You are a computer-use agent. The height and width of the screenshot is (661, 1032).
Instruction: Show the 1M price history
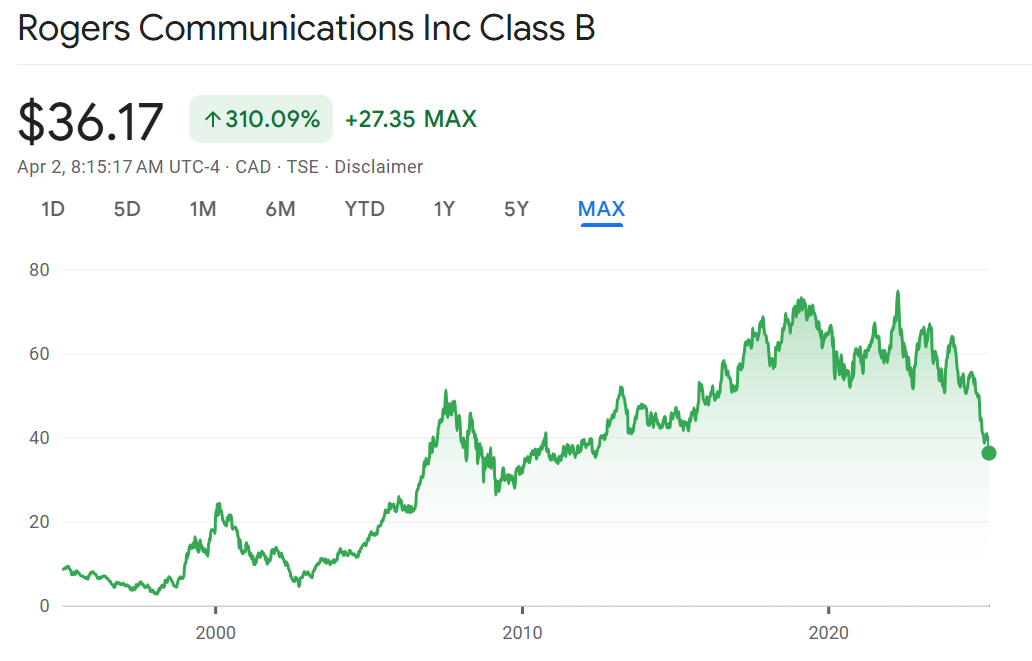point(203,209)
